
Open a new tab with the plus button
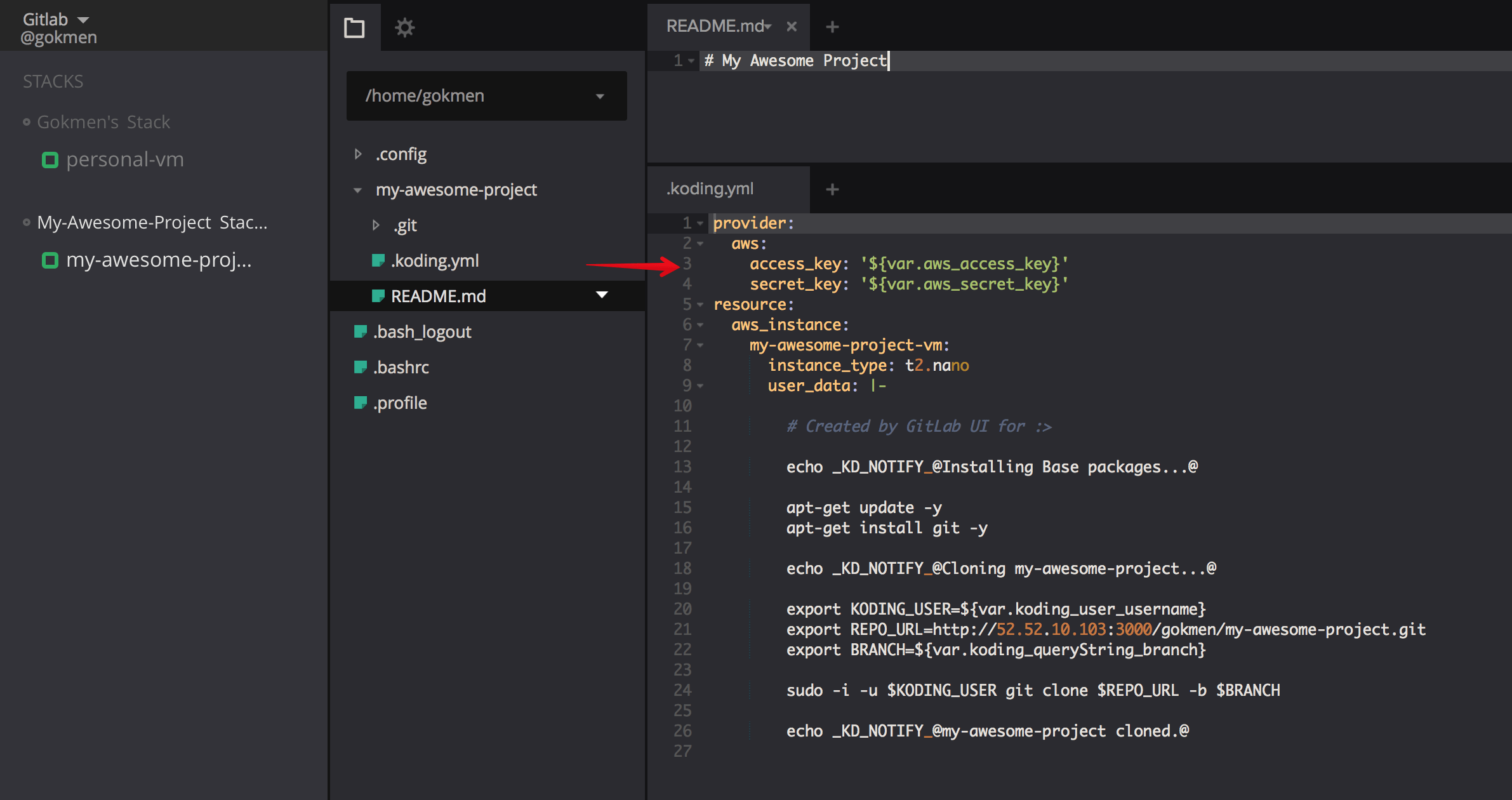coord(832,26)
